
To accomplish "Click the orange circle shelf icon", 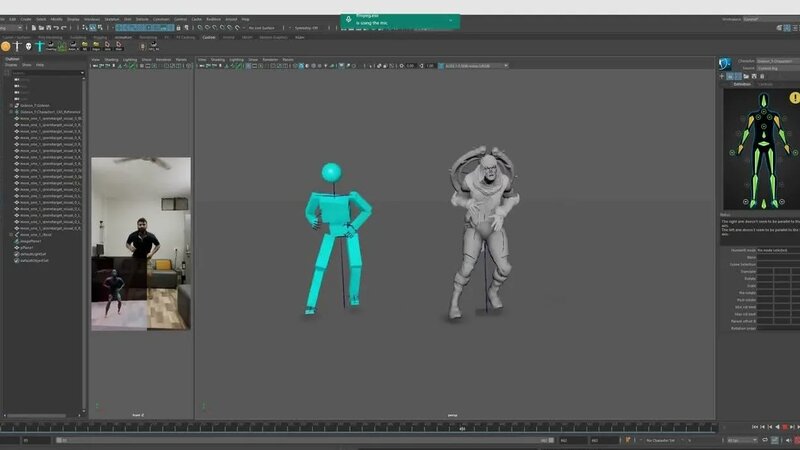I will click(6, 46).
